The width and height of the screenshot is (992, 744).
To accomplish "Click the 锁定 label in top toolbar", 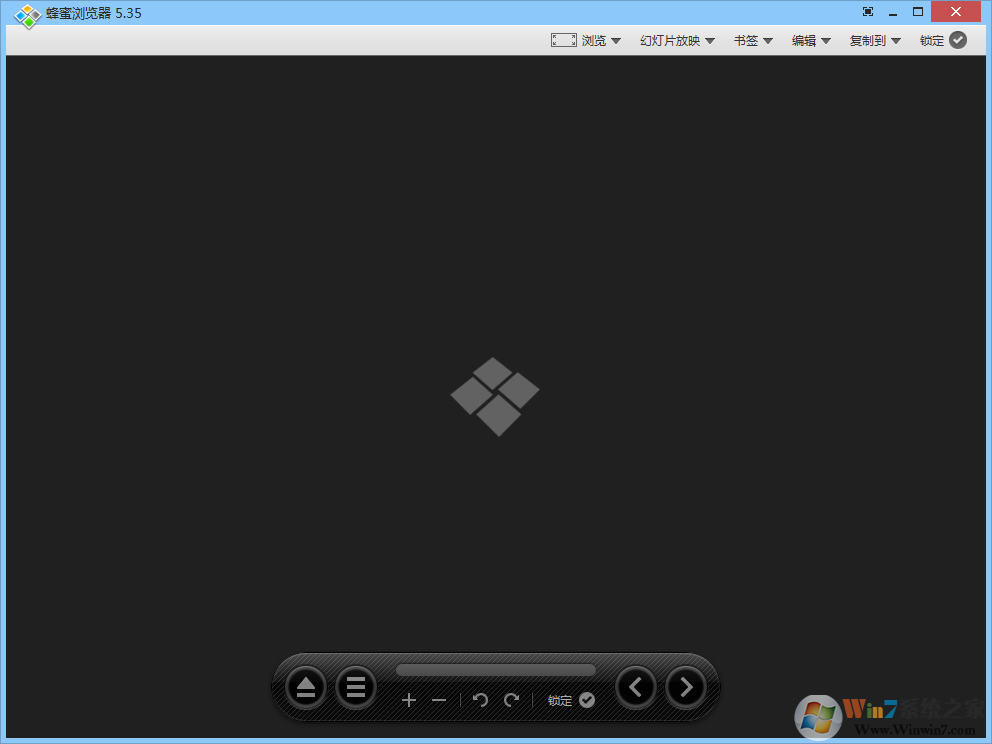I will tap(932, 41).
